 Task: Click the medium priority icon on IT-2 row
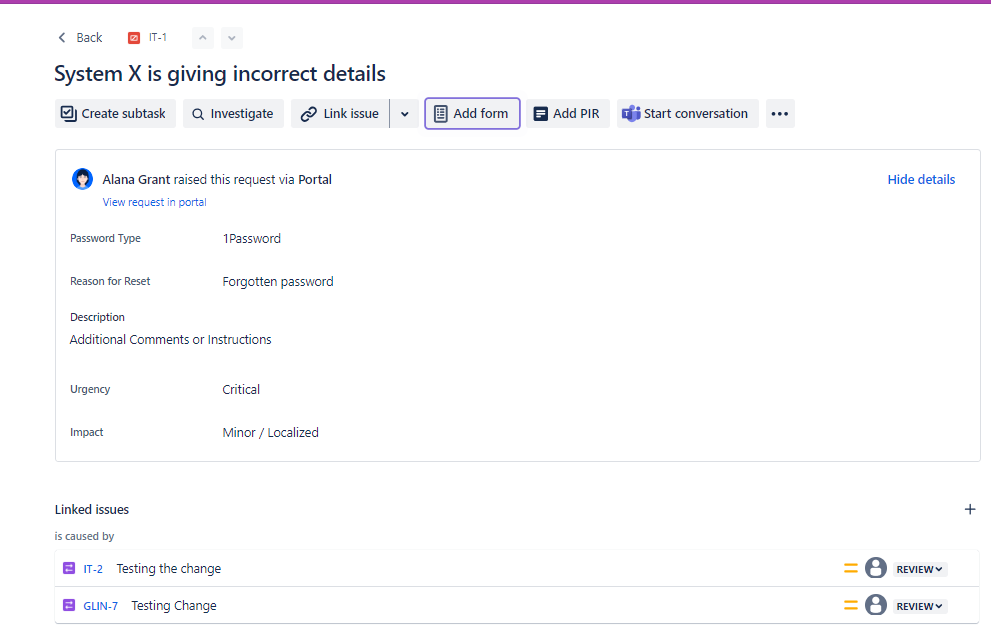[850, 568]
